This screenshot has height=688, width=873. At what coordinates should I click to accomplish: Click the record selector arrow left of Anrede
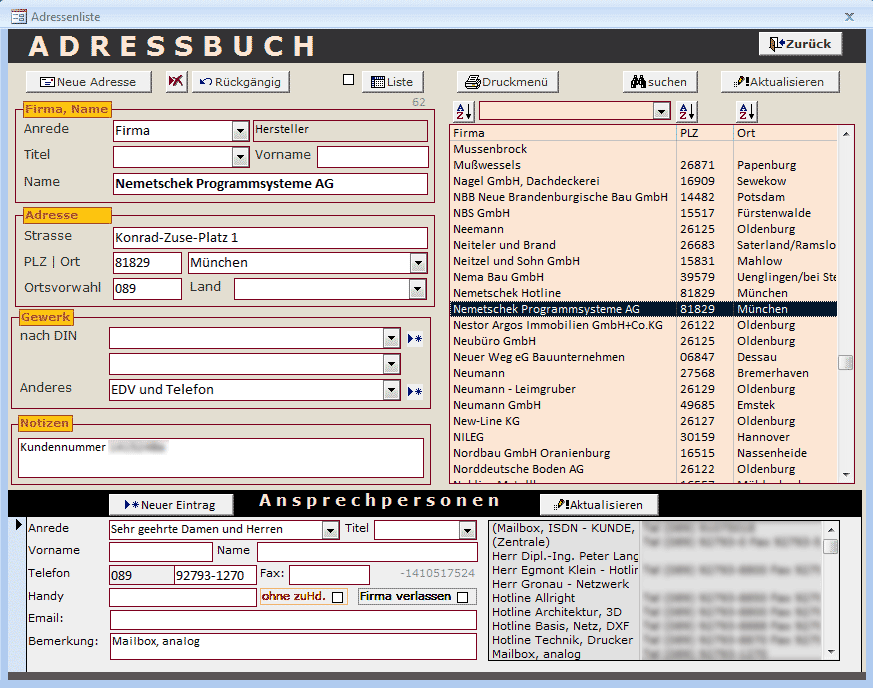(18, 524)
